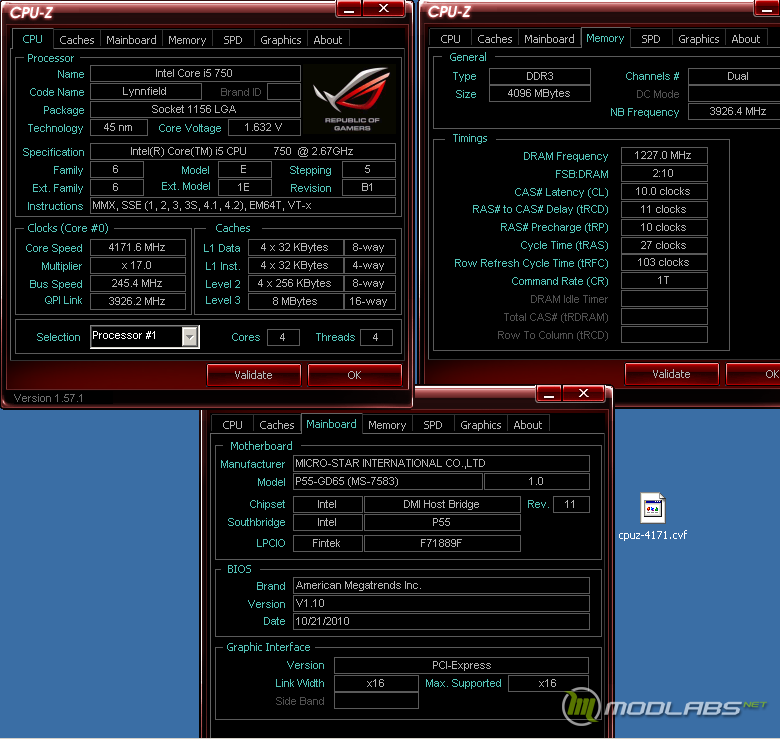
Task: Click the American Megatrends Inc. BIOS brand
Action: [441, 585]
